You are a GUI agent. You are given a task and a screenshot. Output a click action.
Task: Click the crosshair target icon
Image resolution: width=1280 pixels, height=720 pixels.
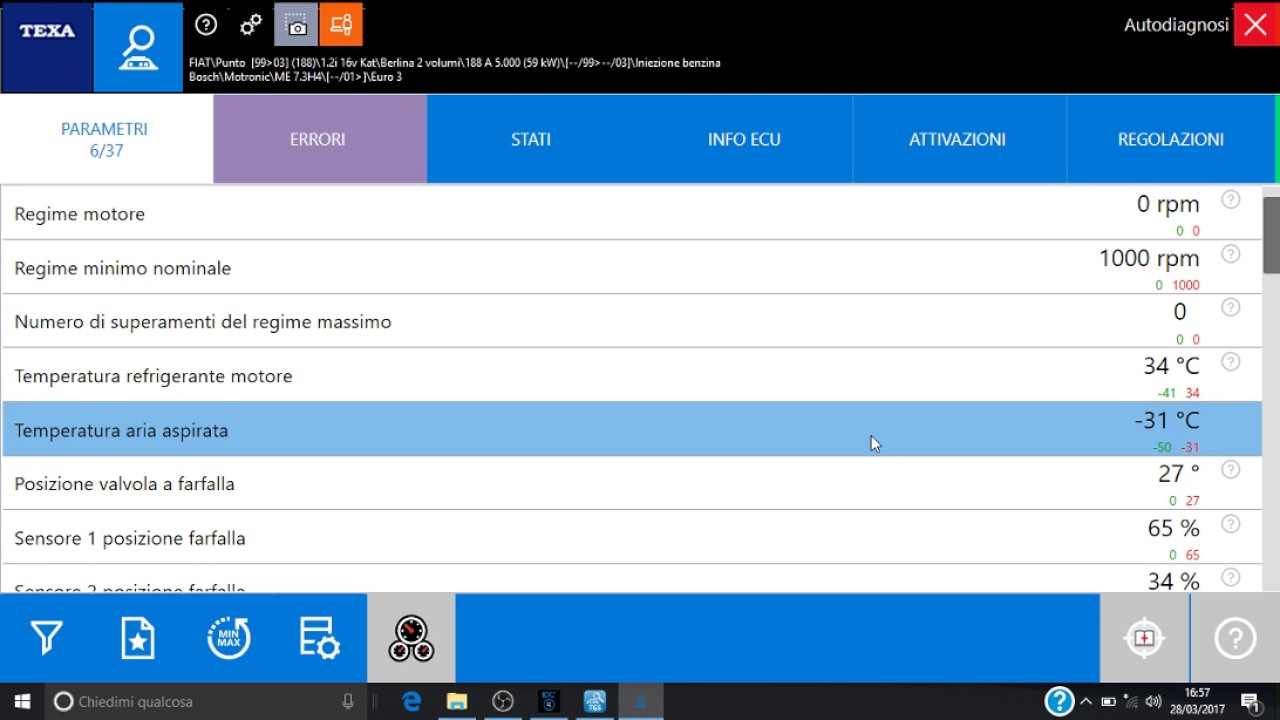coord(1145,638)
